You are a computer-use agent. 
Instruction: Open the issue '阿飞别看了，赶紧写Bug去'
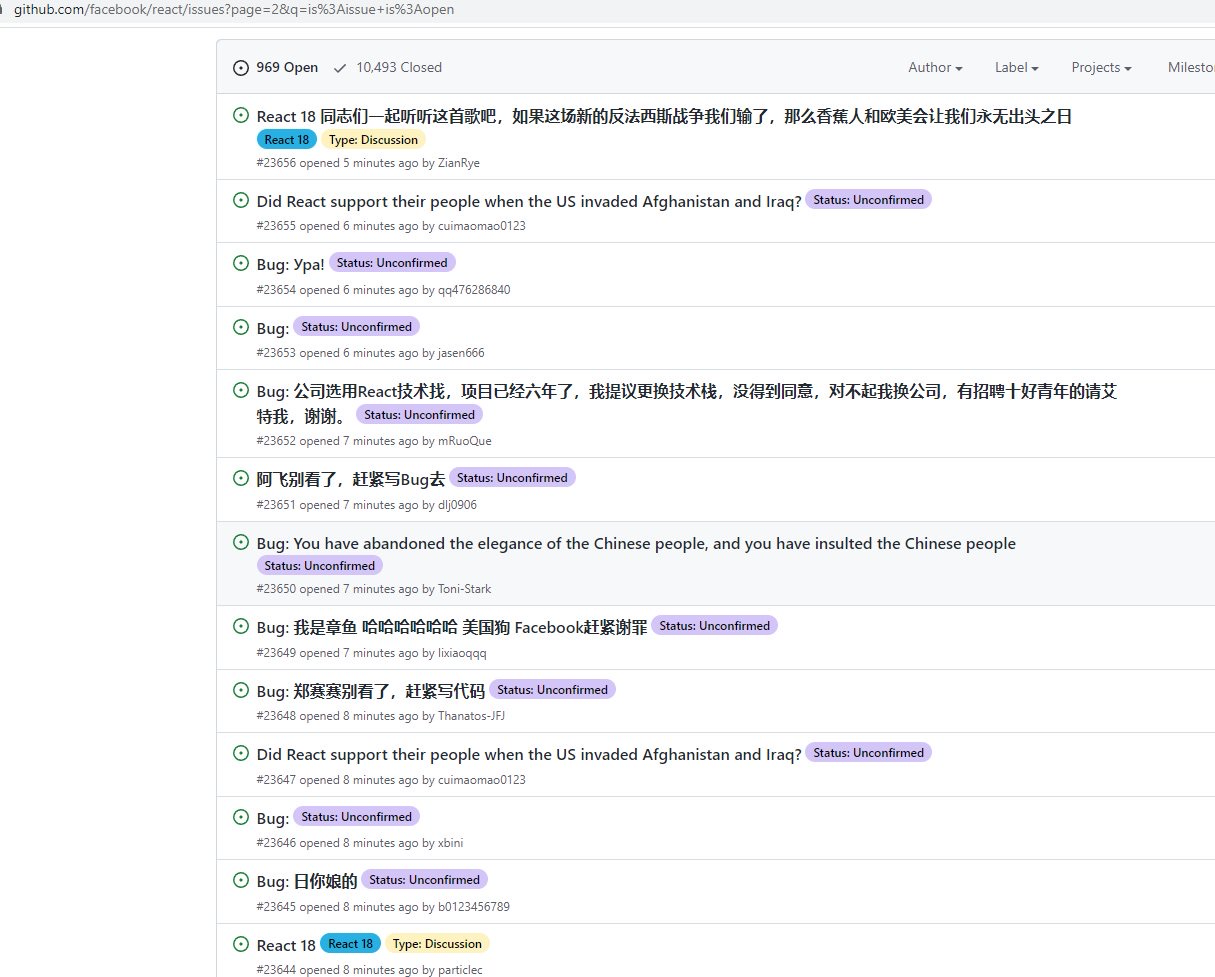click(x=351, y=479)
